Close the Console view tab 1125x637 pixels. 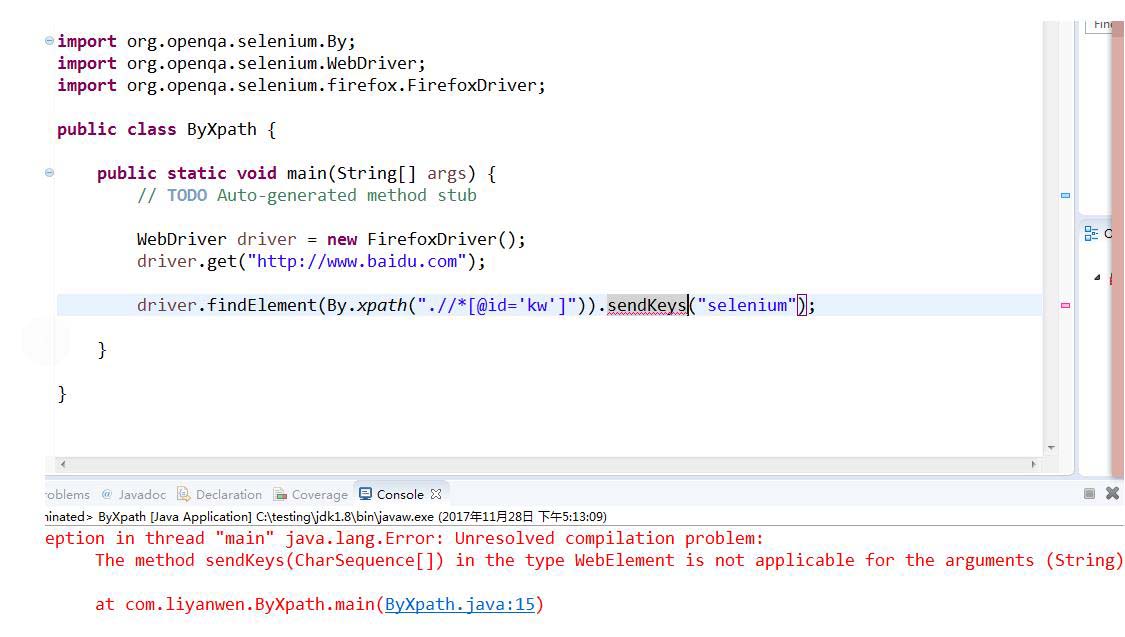tap(436, 494)
